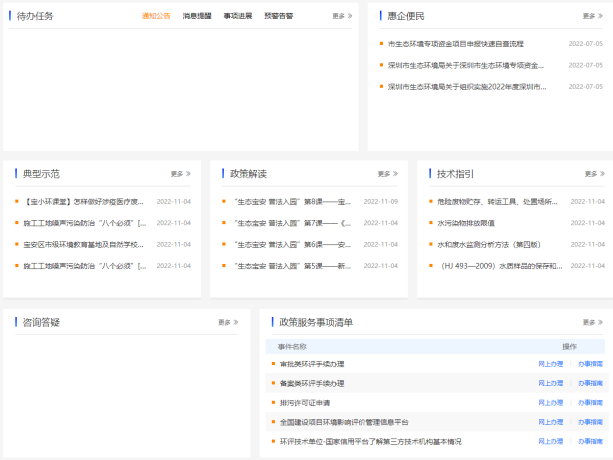613x460 pixels.
Task: Open 宝安区市级环境教育基地 article
Action: pyautogui.click(x=84, y=244)
